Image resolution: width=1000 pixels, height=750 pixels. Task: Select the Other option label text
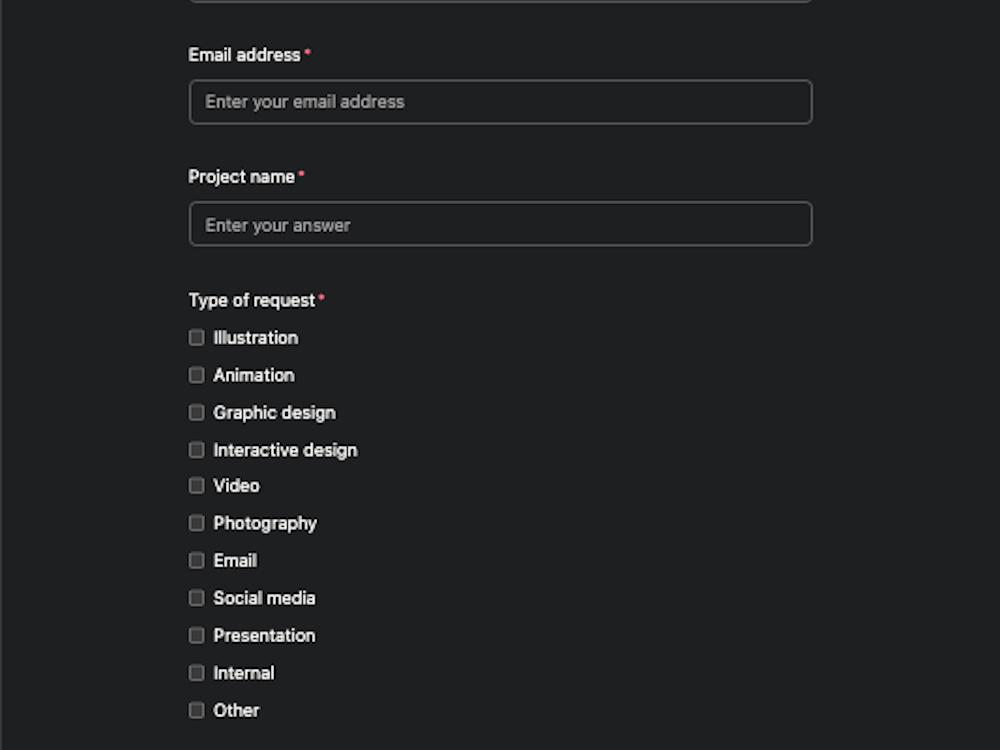236,710
